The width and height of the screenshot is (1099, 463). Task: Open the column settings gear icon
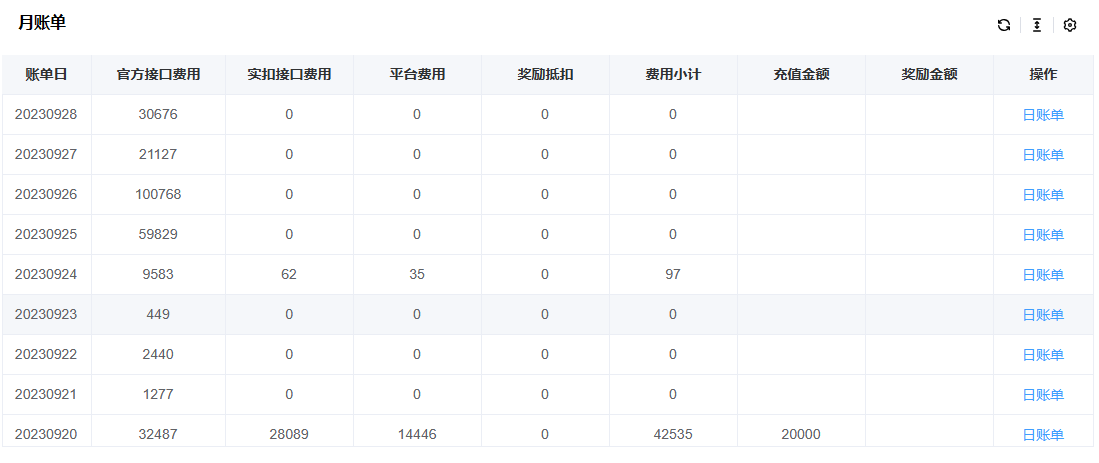coord(1070,25)
